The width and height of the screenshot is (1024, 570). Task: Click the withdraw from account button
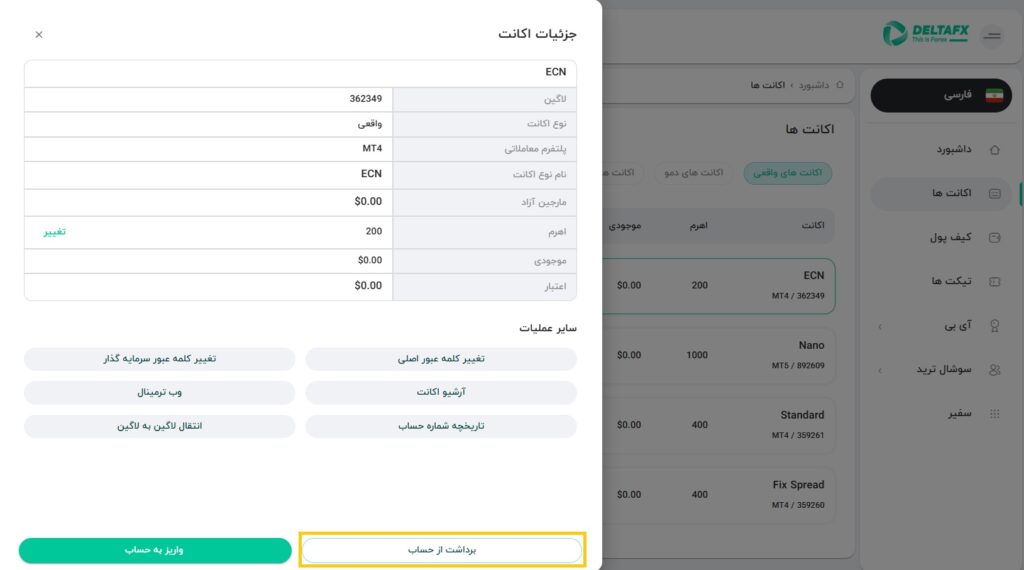(x=441, y=550)
